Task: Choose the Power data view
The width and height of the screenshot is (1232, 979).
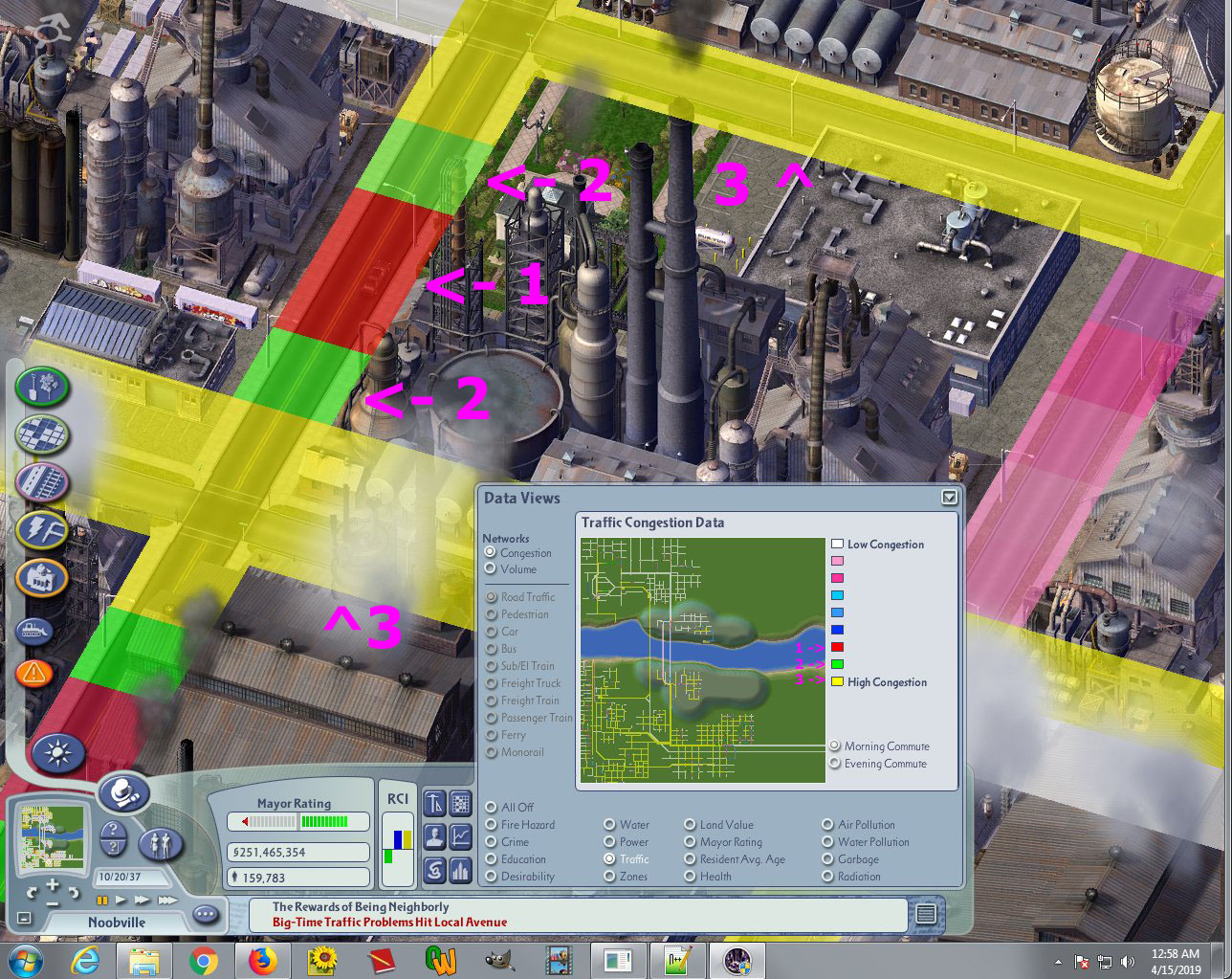Action: (609, 841)
